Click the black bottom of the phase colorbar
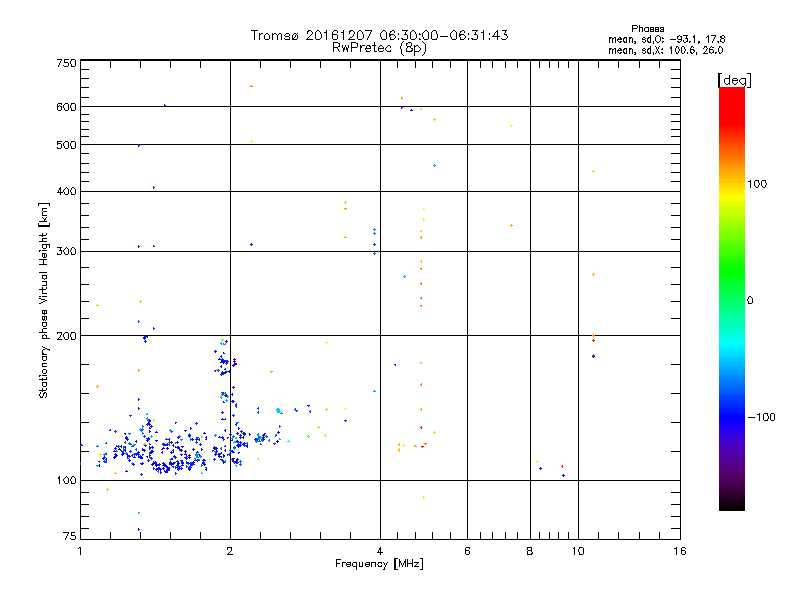The height and width of the screenshot is (600, 800). 732,504
